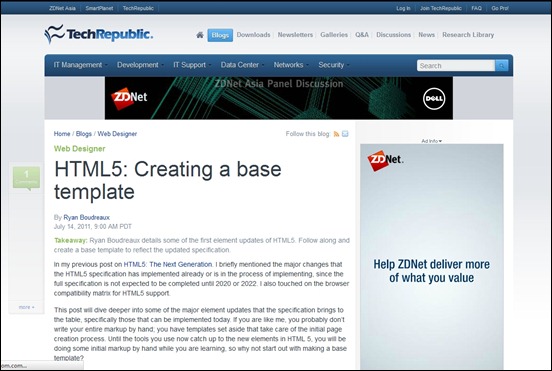Click the ZDNet Asia link

point(62,8)
